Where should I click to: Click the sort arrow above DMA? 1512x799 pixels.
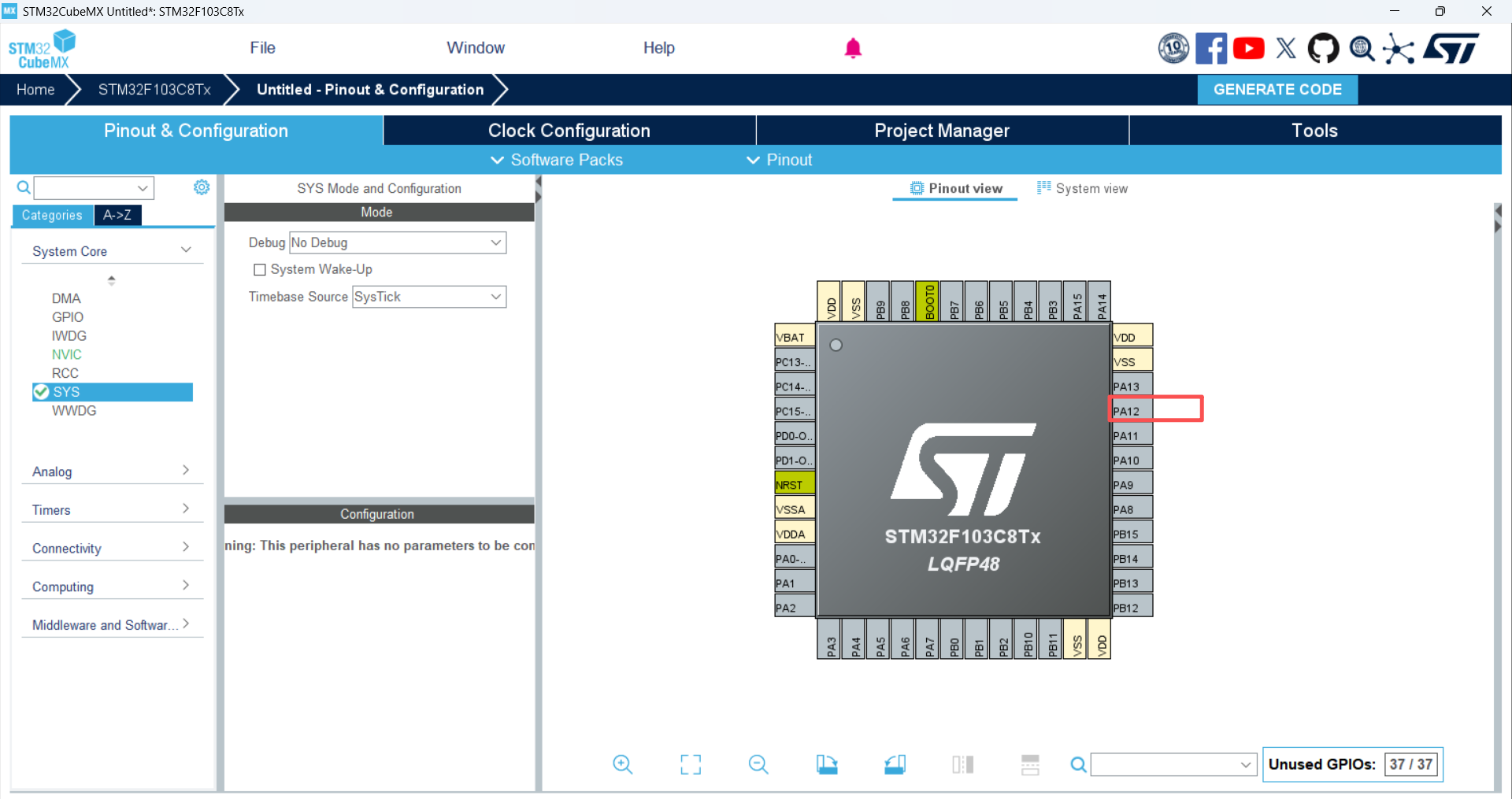pos(112,279)
